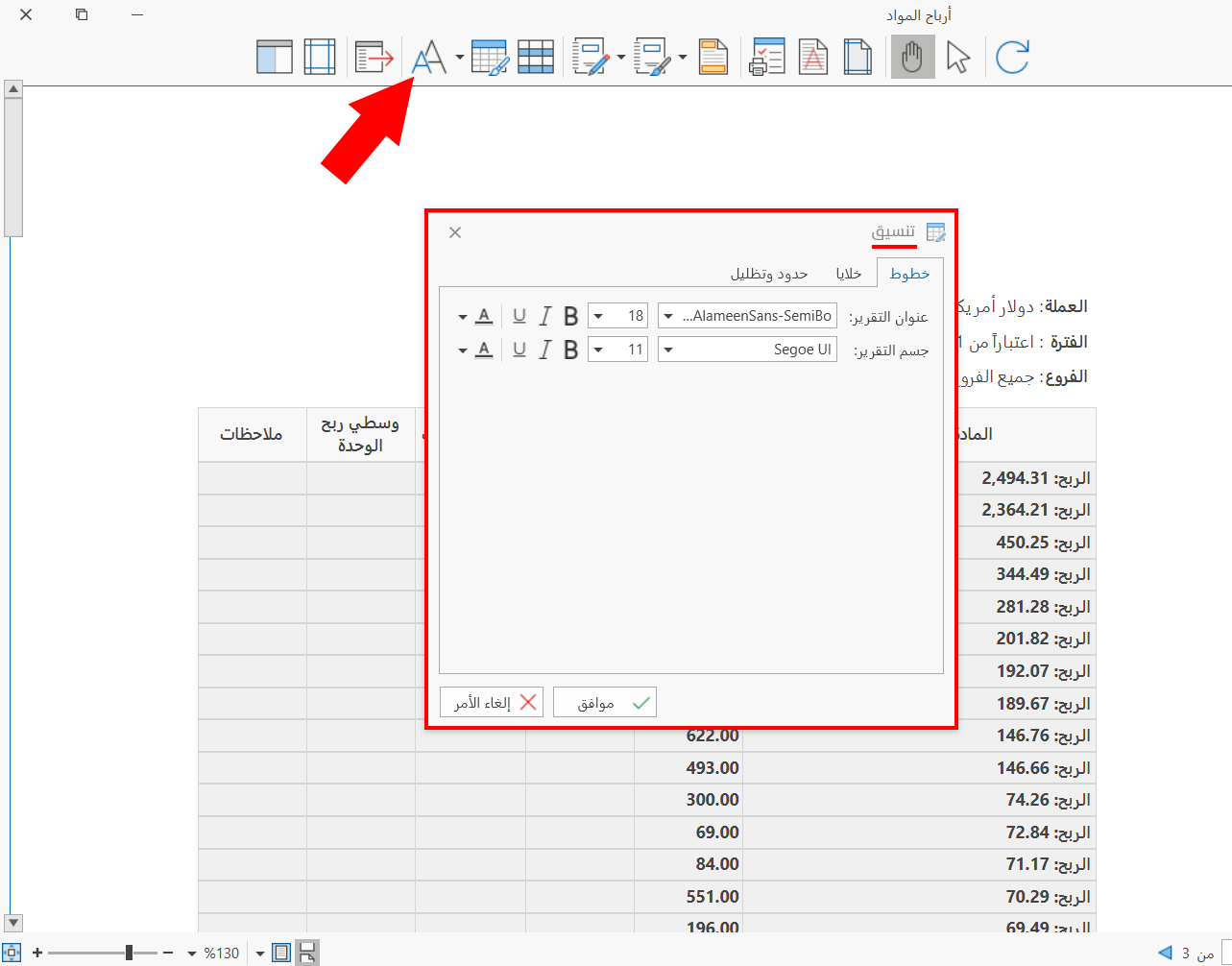Screen dimensions: 1232x966
Task: Toggle bold for report title font
Action: 570,316
